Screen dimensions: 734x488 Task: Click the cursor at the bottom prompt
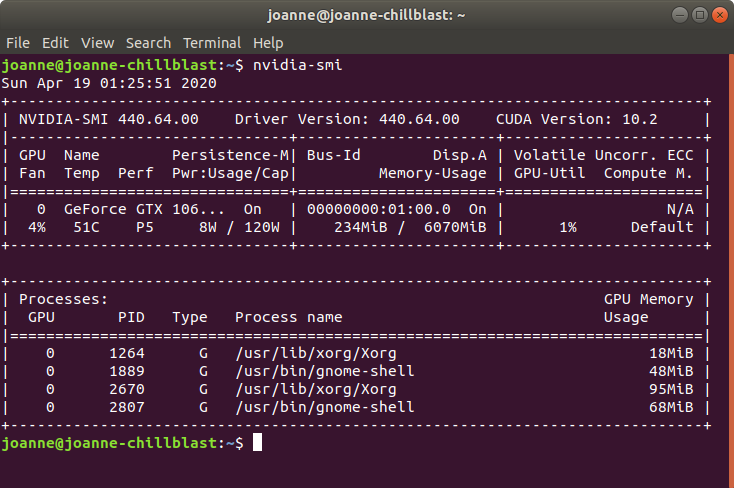click(x=257, y=443)
